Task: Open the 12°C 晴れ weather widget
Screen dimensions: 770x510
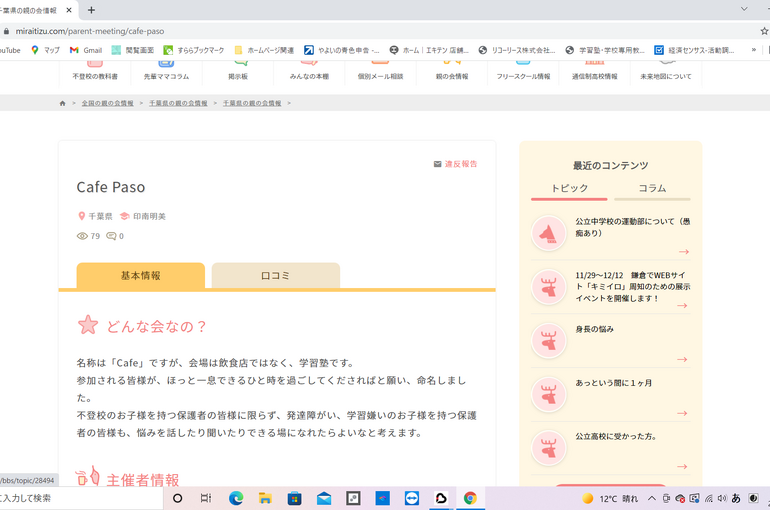Action: (x=609, y=499)
